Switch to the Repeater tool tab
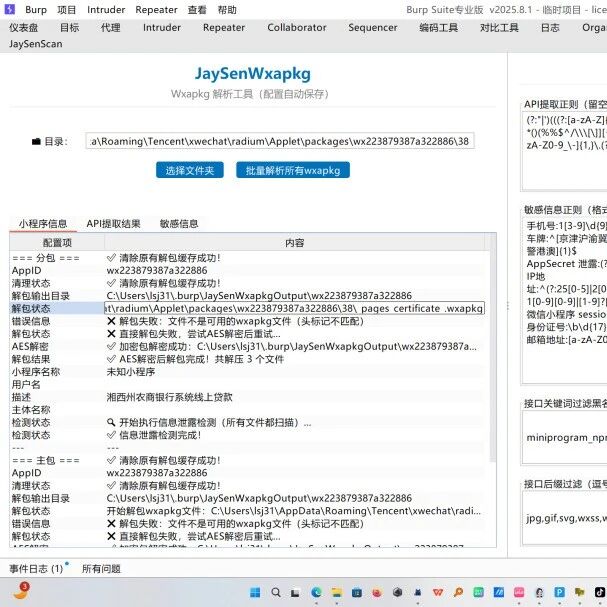This screenshot has height=607, width=607. click(x=224, y=27)
